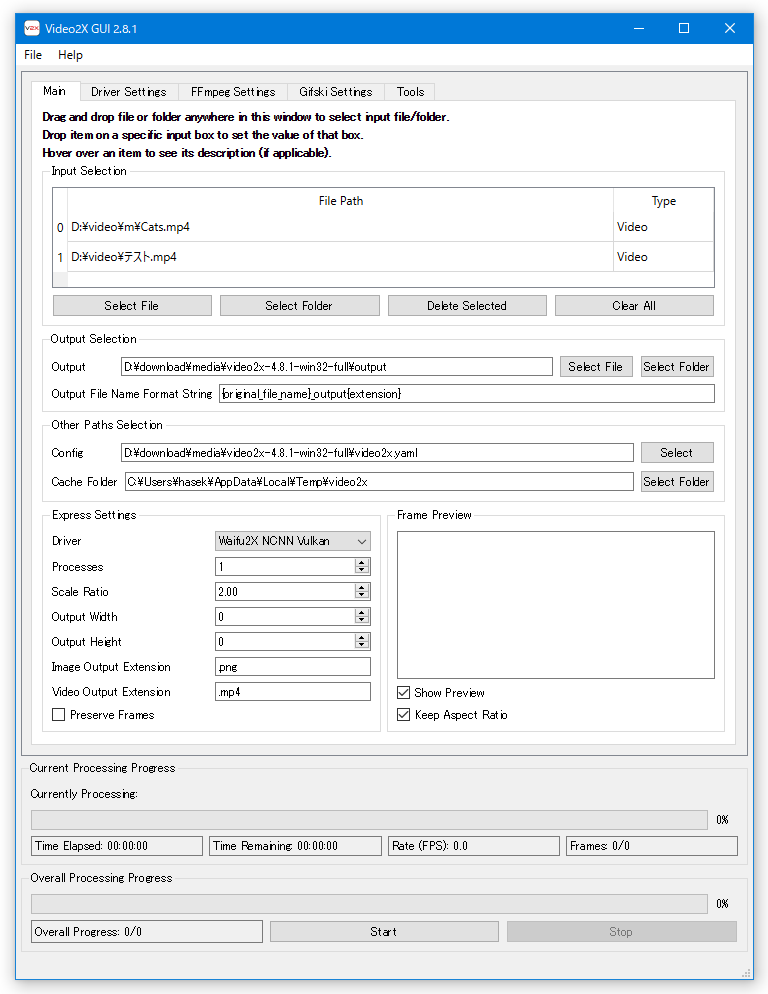The image size is (768, 994).
Task: Click Select Folder next to Cache Folder
Action: coord(677,482)
